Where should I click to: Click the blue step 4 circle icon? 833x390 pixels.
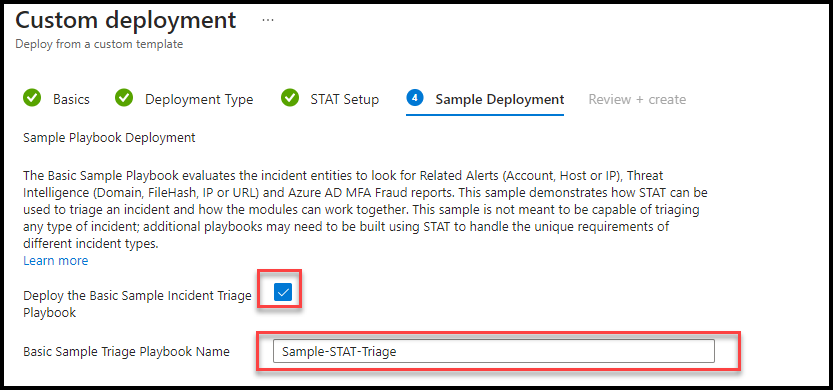[414, 98]
